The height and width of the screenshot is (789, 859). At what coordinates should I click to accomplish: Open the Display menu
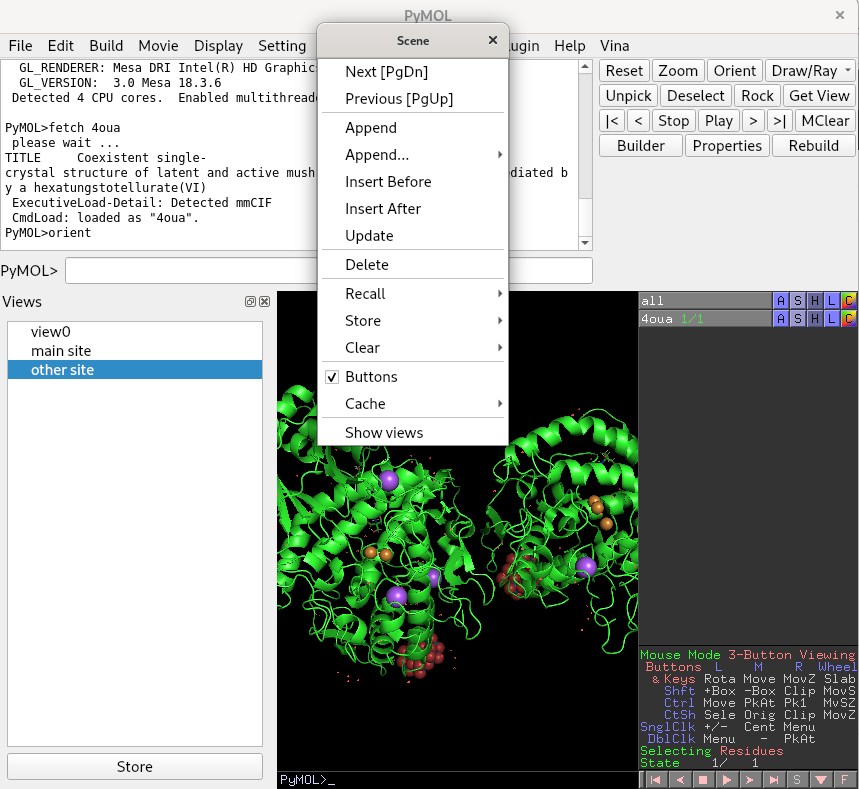point(218,46)
